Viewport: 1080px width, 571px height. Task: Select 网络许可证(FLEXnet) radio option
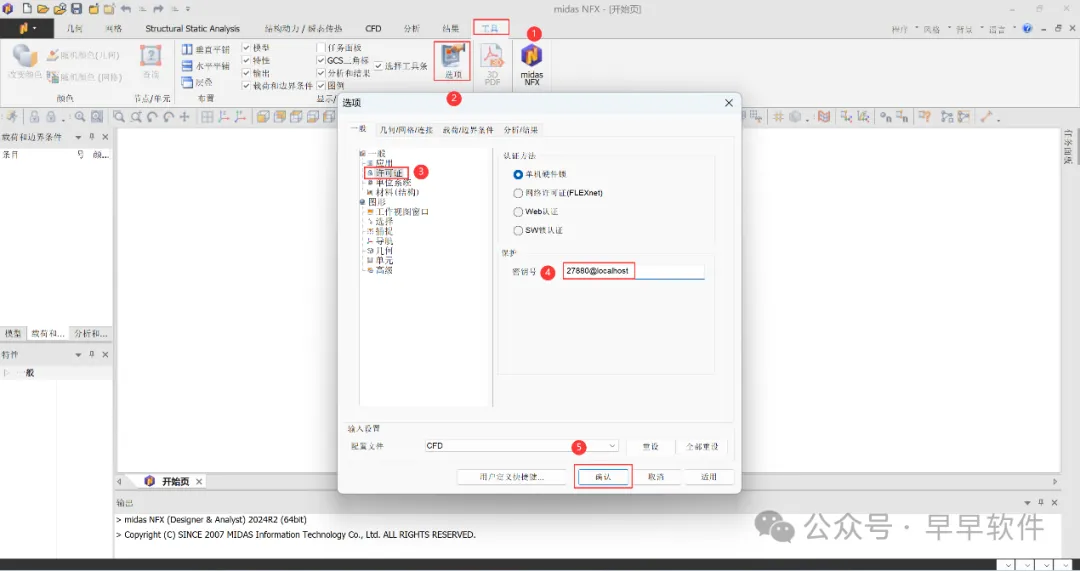(x=519, y=194)
